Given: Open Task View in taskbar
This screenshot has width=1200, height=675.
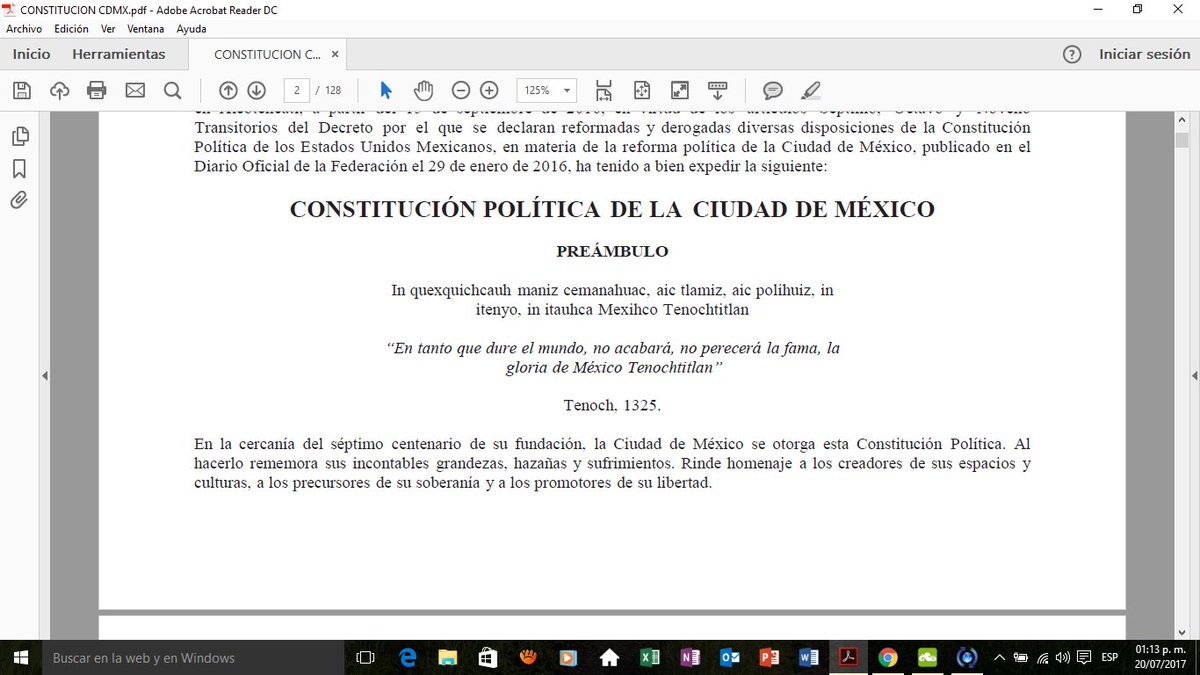Looking at the screenshot, I should [366, 657].
